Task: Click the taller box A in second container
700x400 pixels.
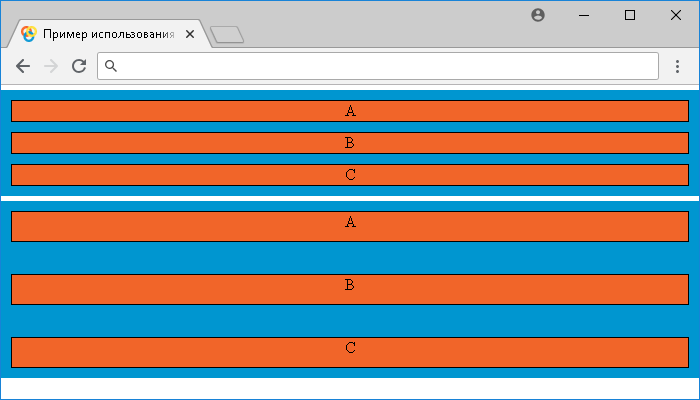Action: pos(350,226)
